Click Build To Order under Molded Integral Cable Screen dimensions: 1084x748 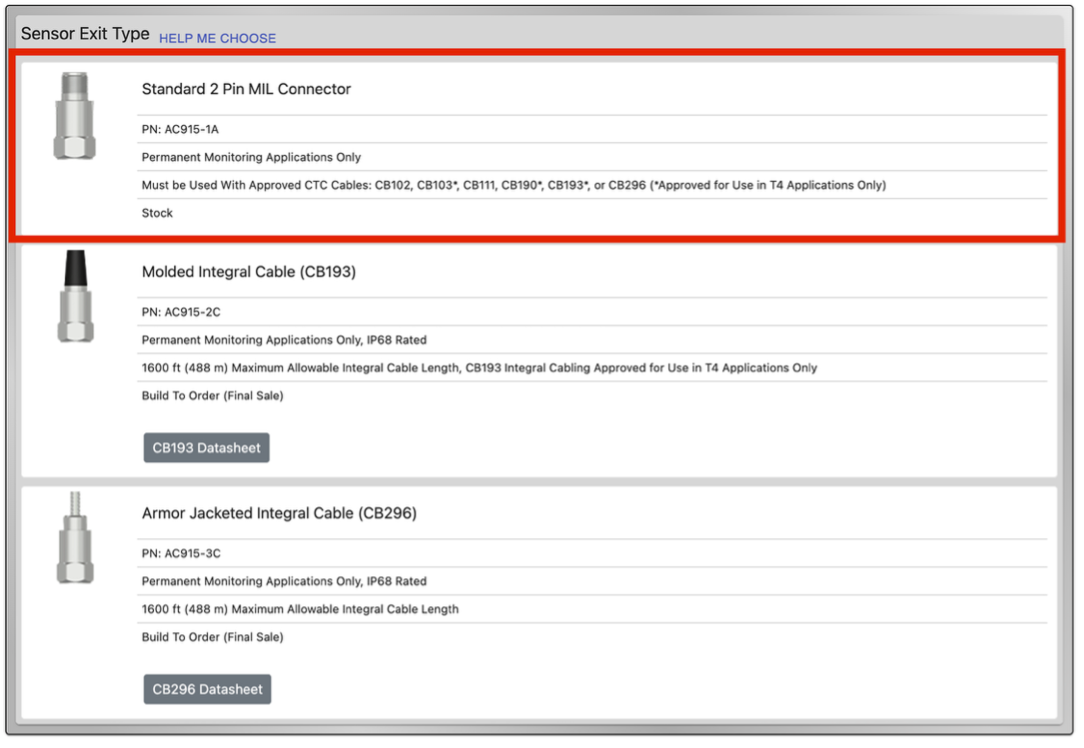(212, 395)
